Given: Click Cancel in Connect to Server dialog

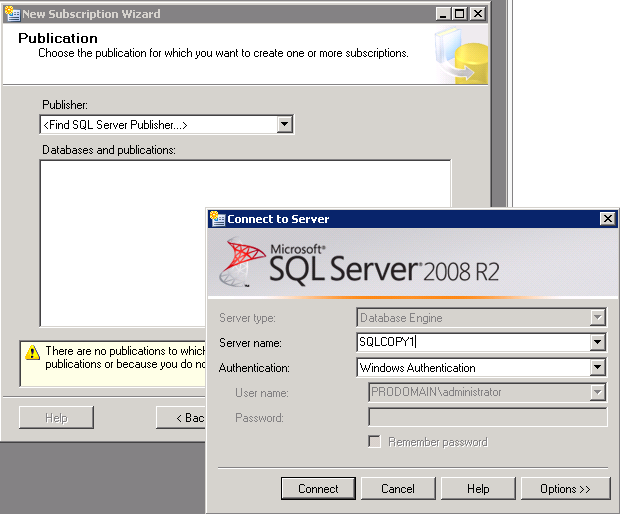Looking at the screenshot, I should point(397,489).
